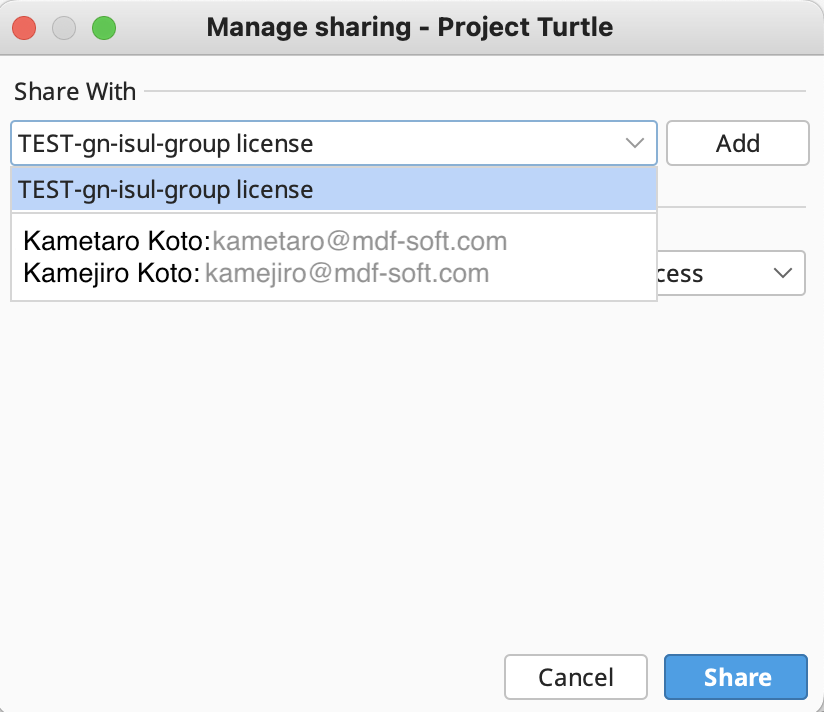
Task: Click the separator line under the group license option
Action: (333, 213)
